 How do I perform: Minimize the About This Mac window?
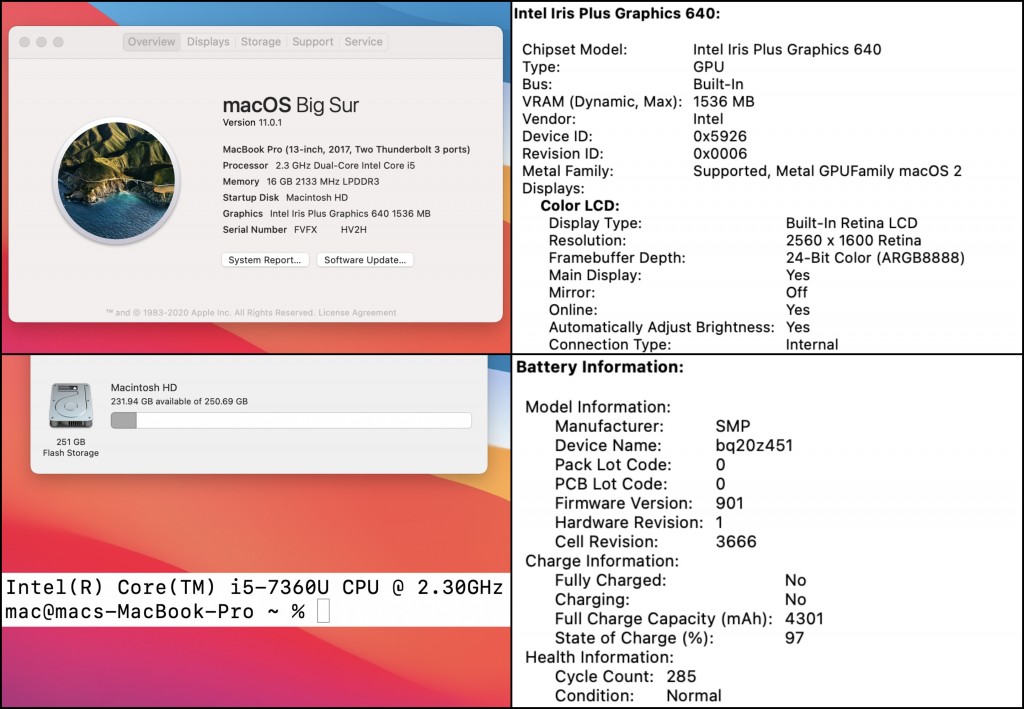(41, 42)
